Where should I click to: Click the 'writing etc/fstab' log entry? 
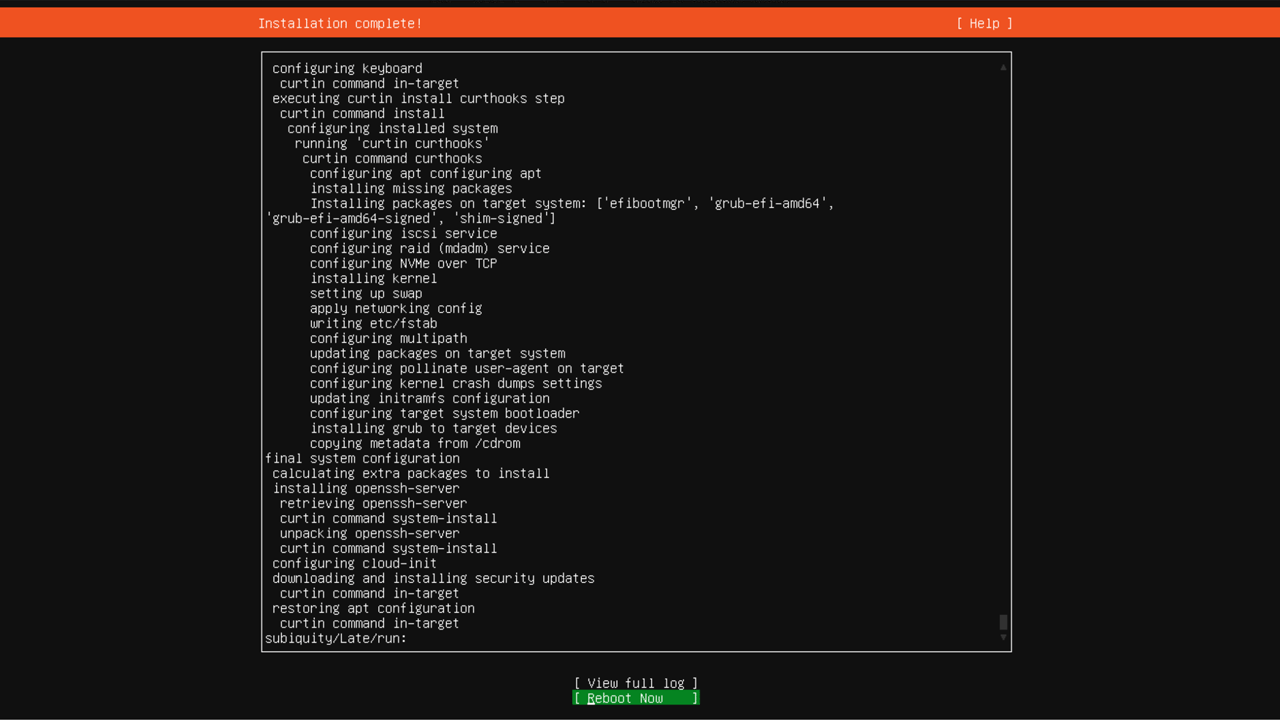(373, 324)
